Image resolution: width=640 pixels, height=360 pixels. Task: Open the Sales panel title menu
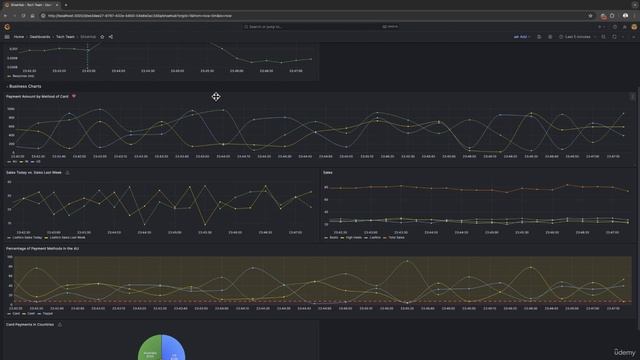328,173
